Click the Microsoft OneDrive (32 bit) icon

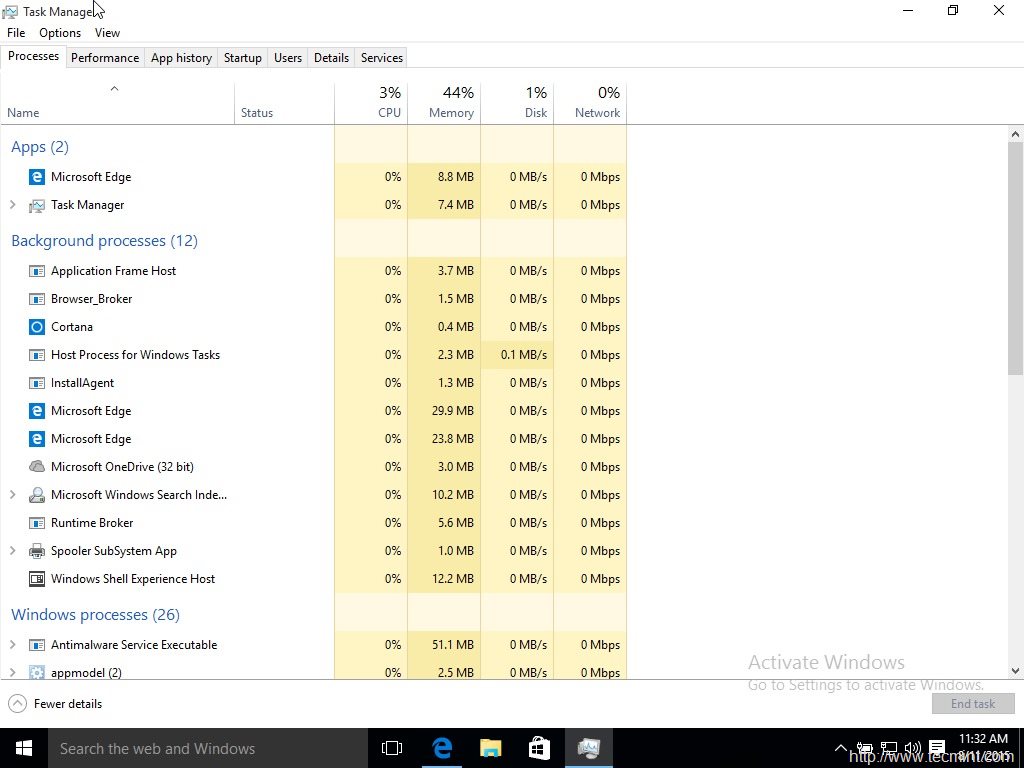[x=37, y=466]
